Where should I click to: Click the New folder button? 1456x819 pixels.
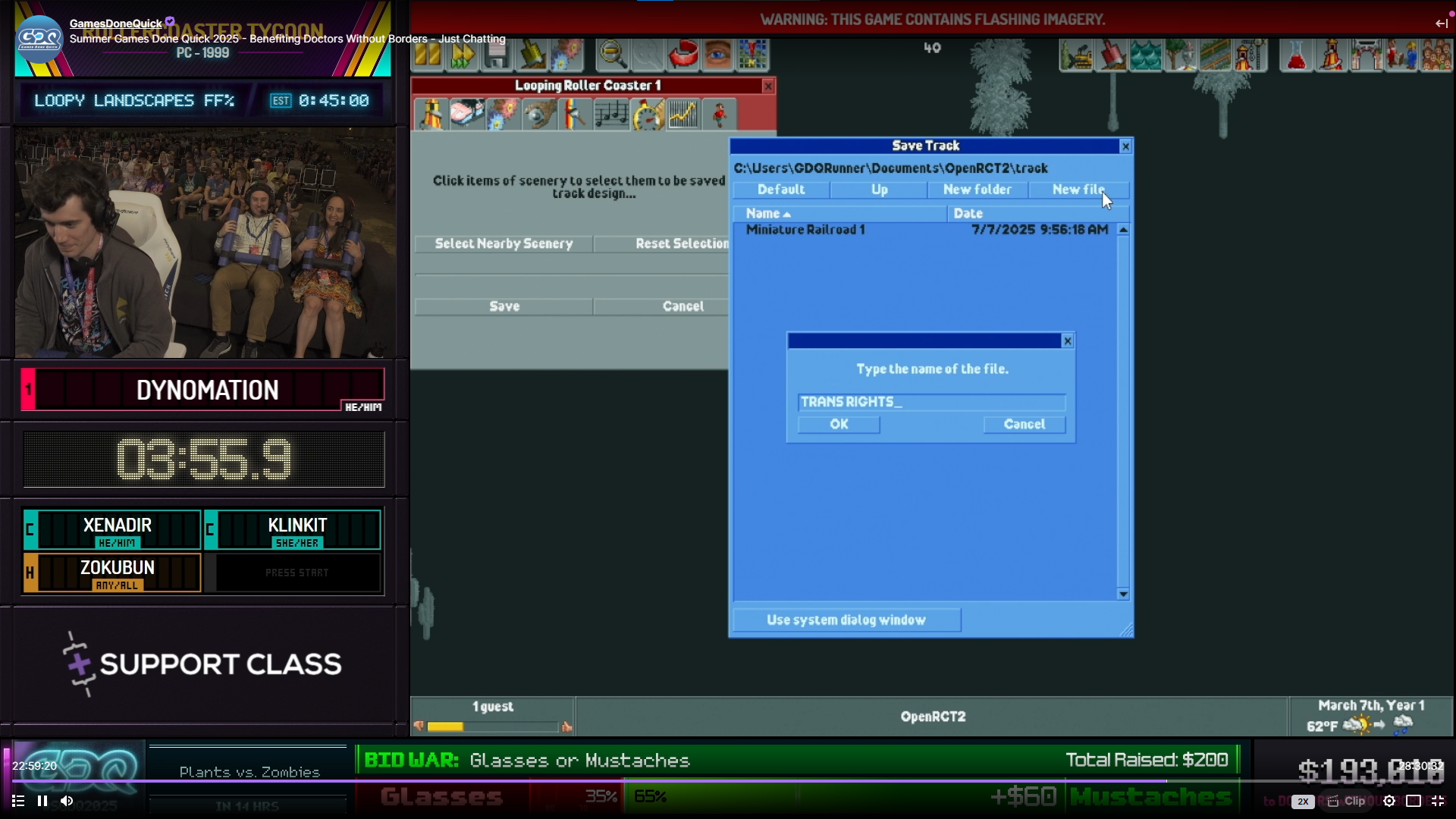click(x=977, y=190)
